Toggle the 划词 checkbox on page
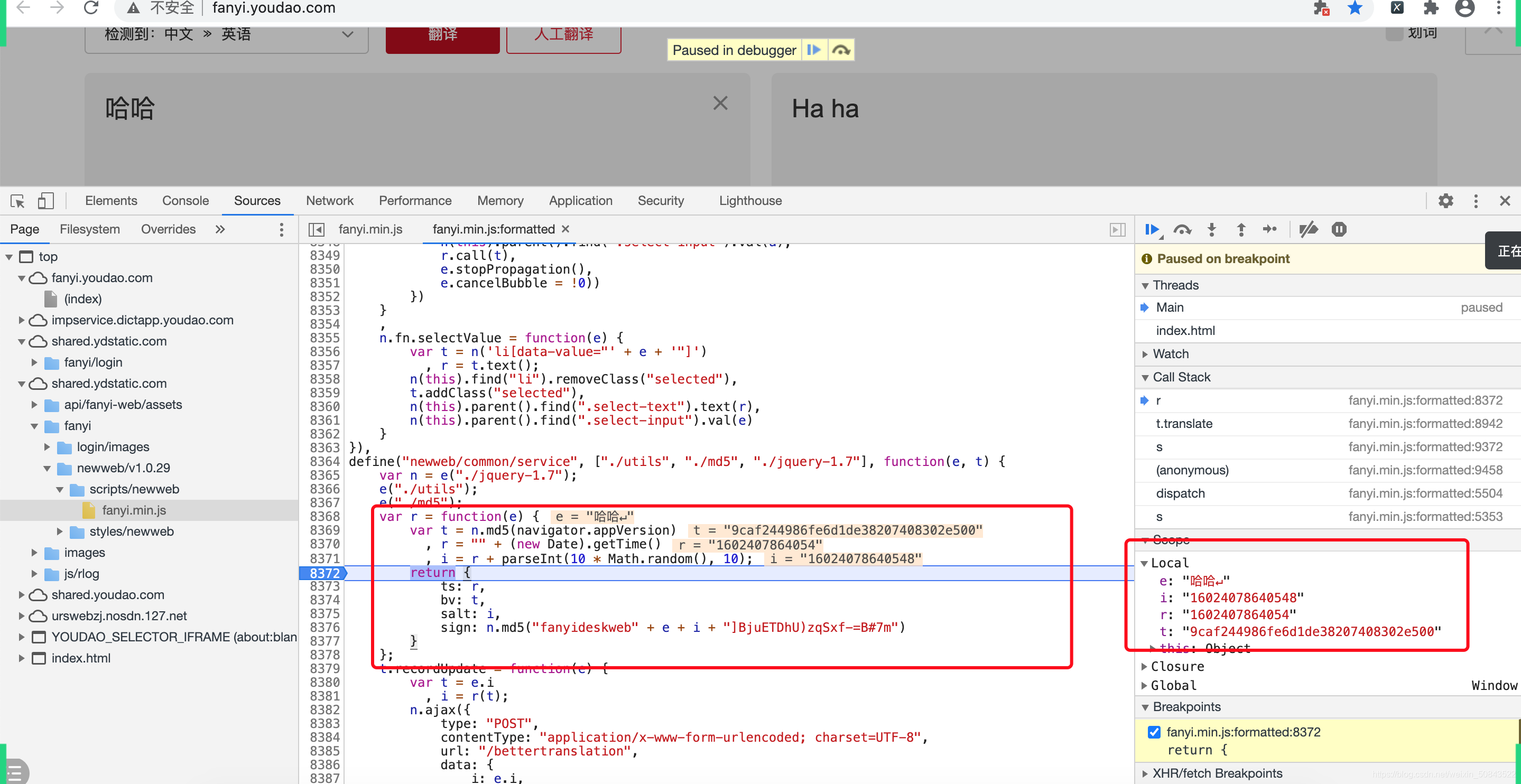The image size is (1521, 784). [1395, 33]
